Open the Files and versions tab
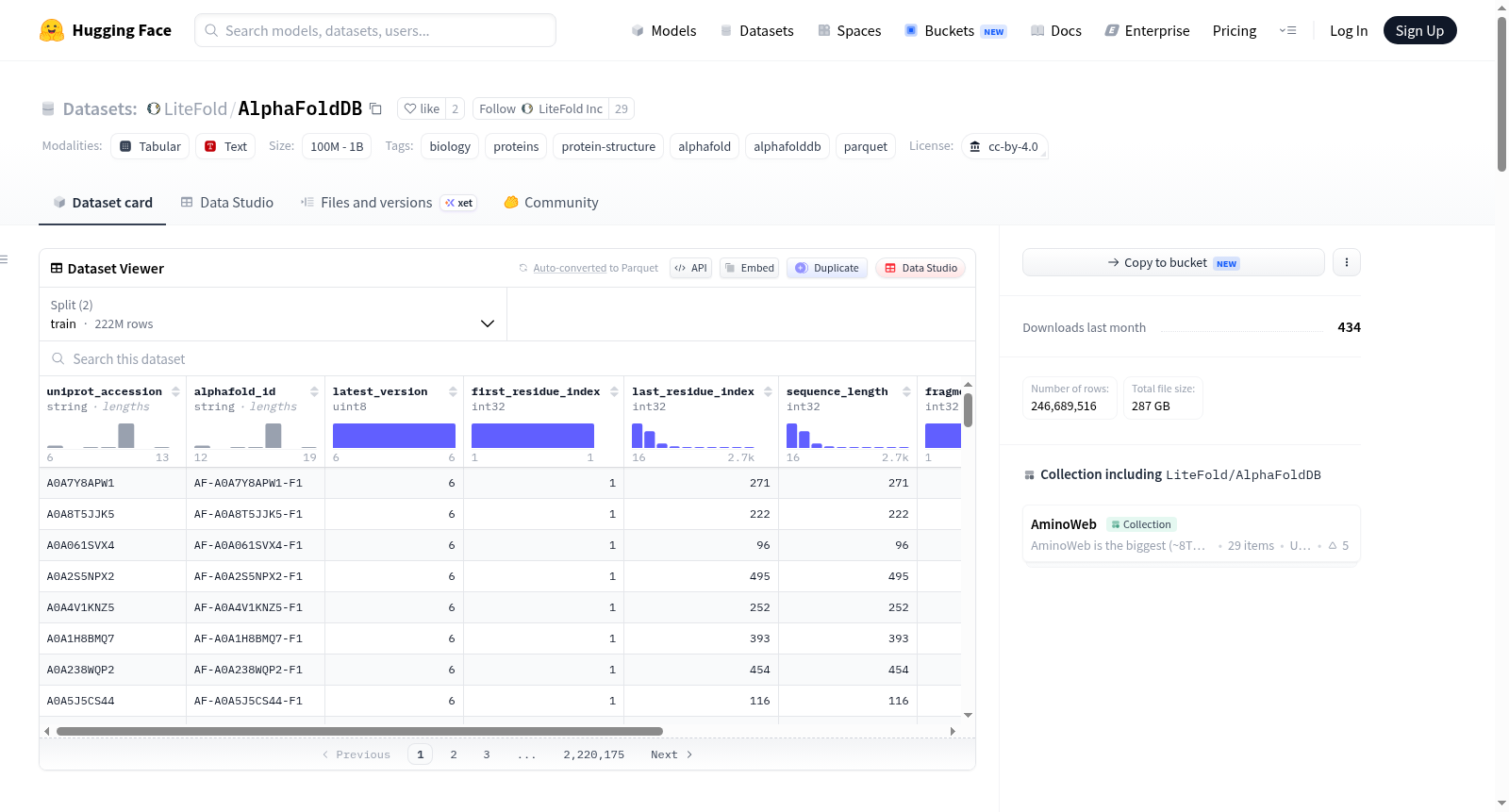This screenshot has width=1509, height=812. 389,203
